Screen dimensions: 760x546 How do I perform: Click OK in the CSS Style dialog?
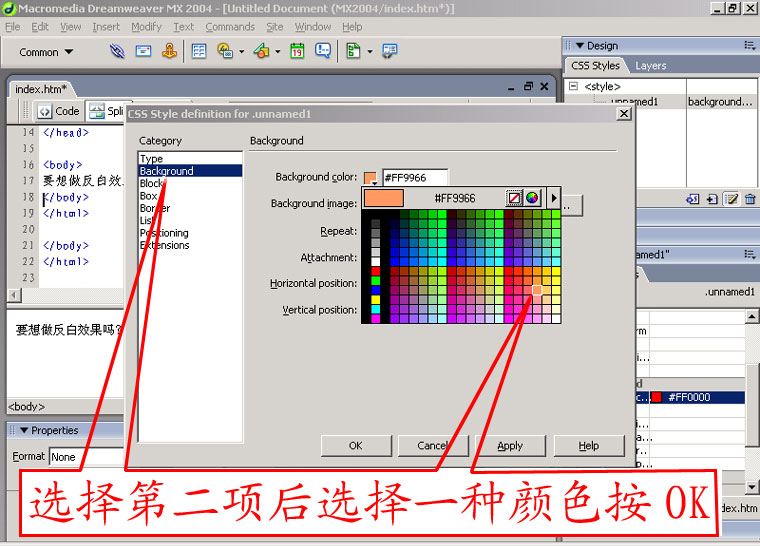356,446
